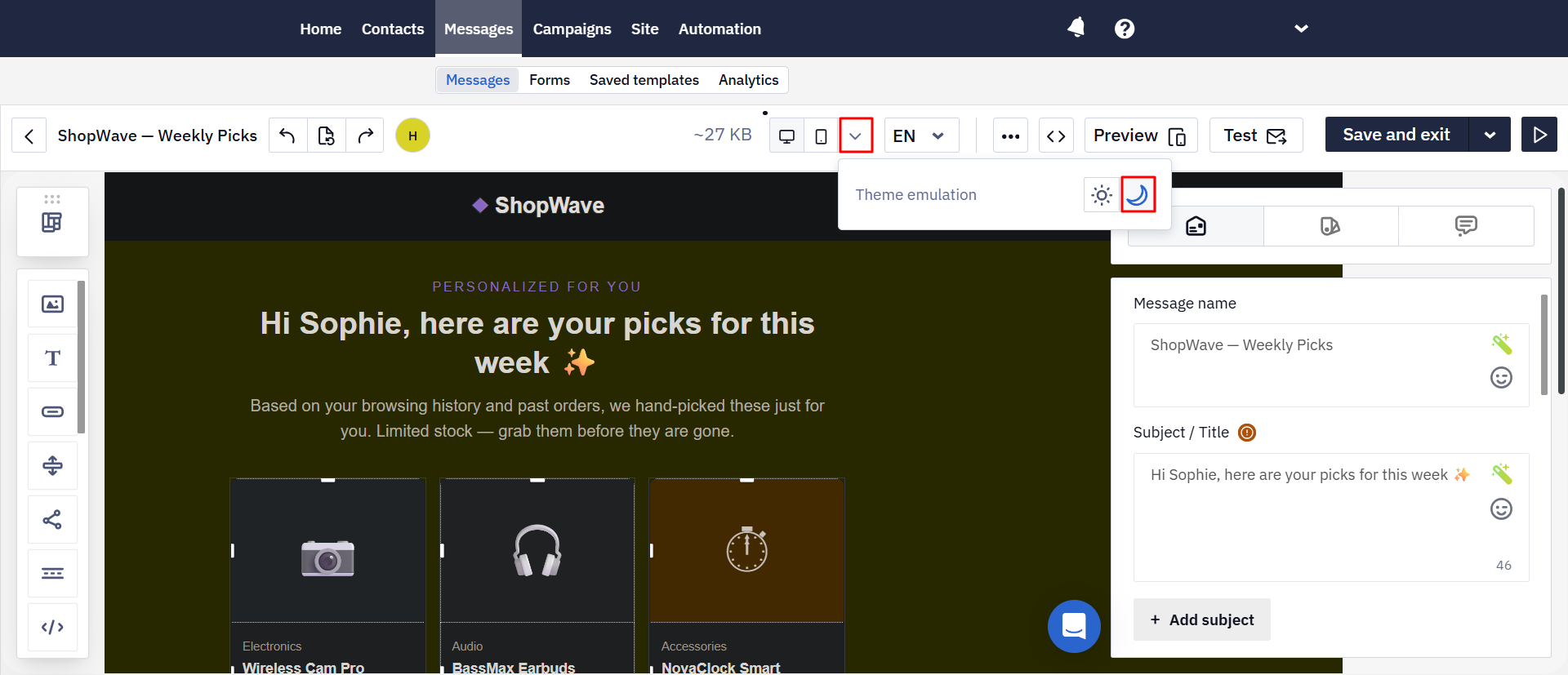Click the Preview button
Viewport: 1568px width, 675px height.
[1141, 135]
